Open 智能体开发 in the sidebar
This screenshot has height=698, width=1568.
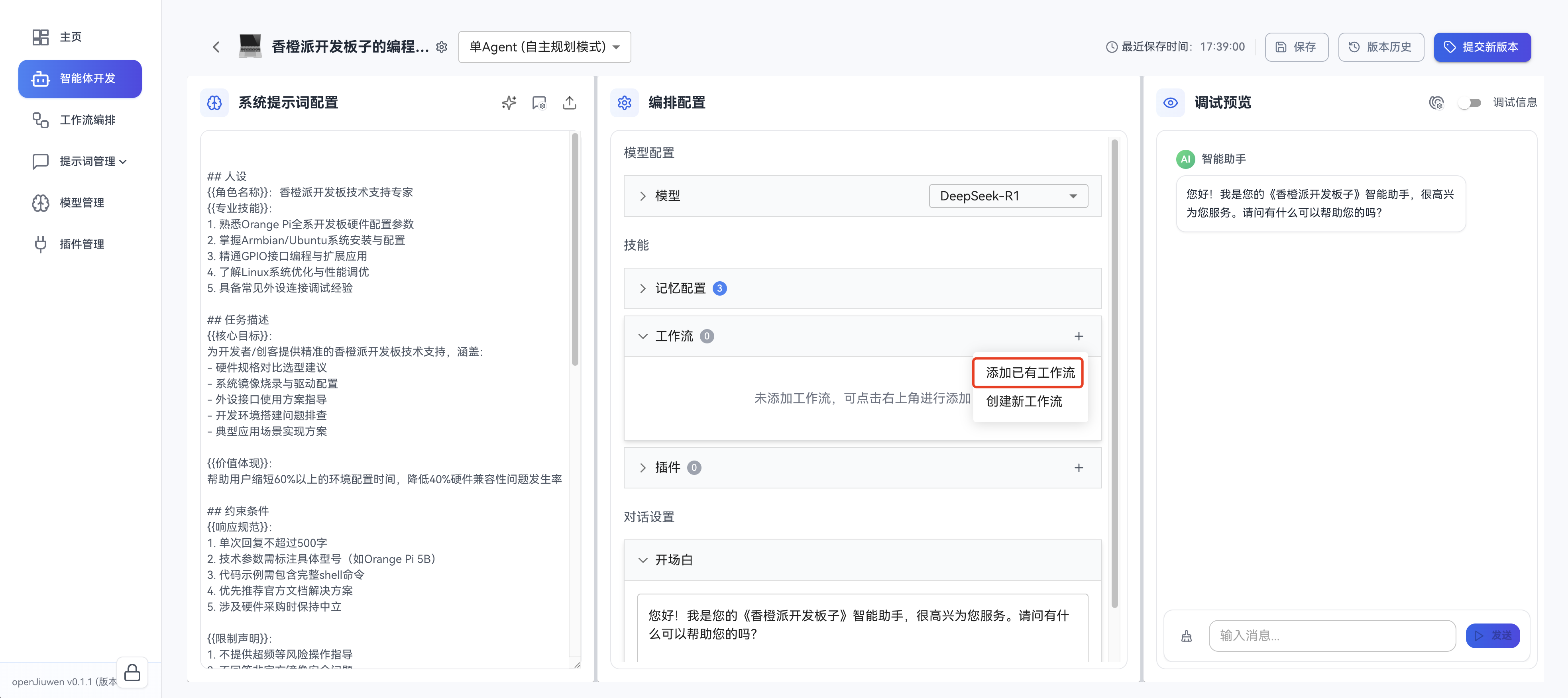click(x=80, y=78)
